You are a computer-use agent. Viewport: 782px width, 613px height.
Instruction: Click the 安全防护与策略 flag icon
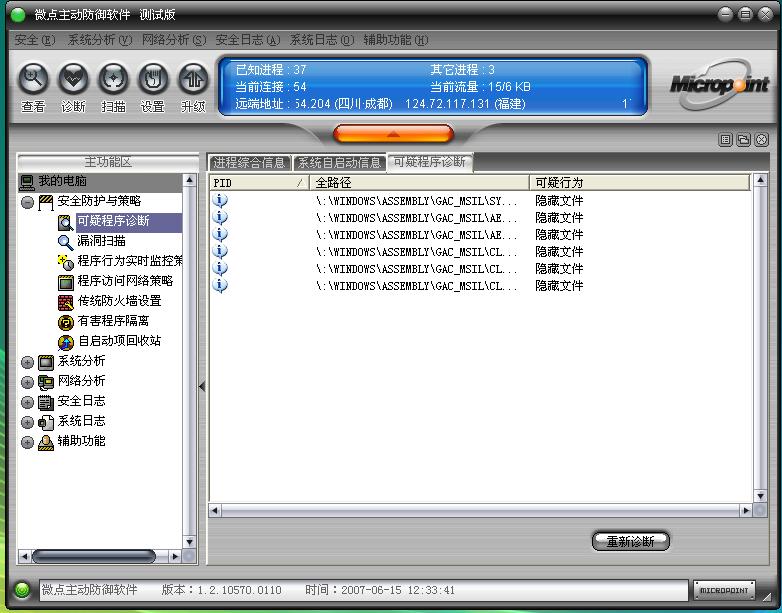pyautogui.click(x=46, y=202)
